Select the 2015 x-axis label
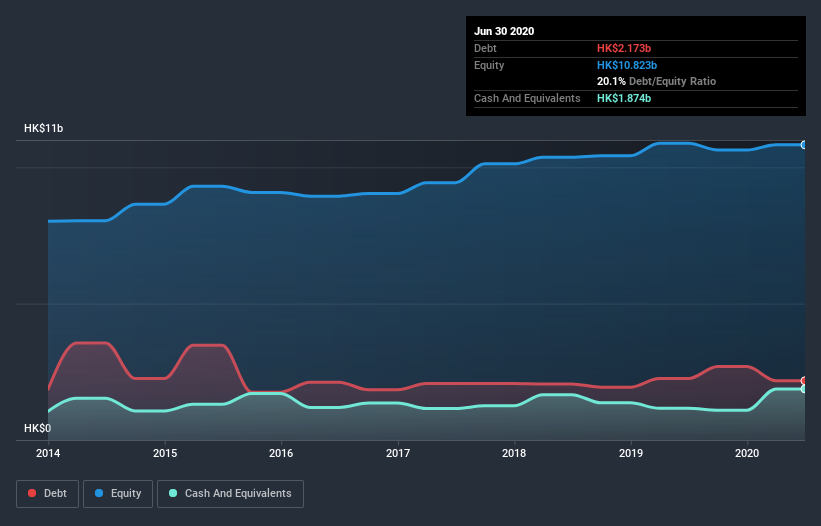 point(165,453)
